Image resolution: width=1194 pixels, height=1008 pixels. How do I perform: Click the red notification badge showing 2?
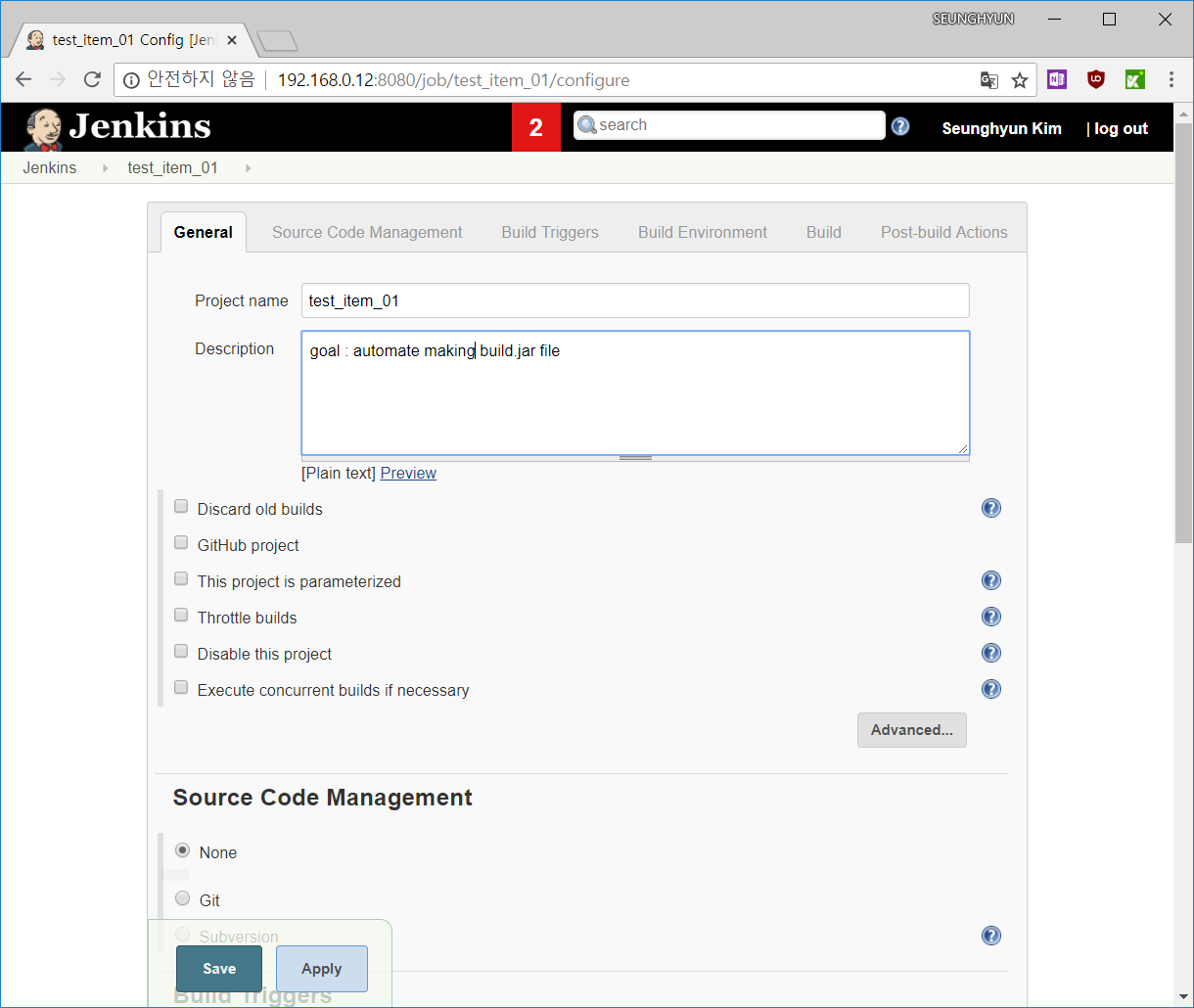click(x=536, y=127)
